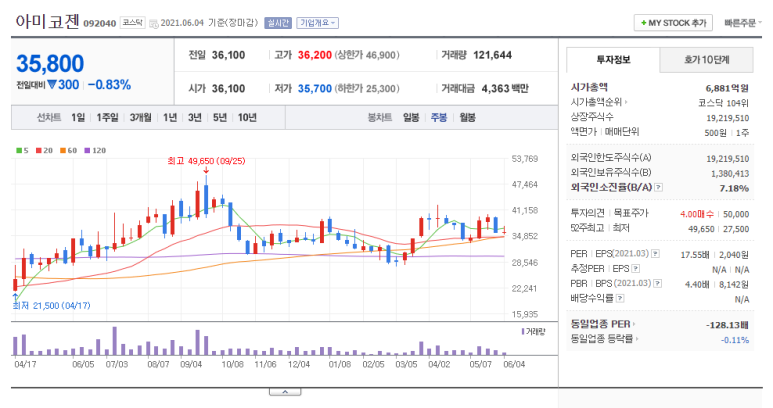This screenshot has width=773, height=408.
Task: Click the 외국인소진율 value 7.18%
Action: [734, 188]
